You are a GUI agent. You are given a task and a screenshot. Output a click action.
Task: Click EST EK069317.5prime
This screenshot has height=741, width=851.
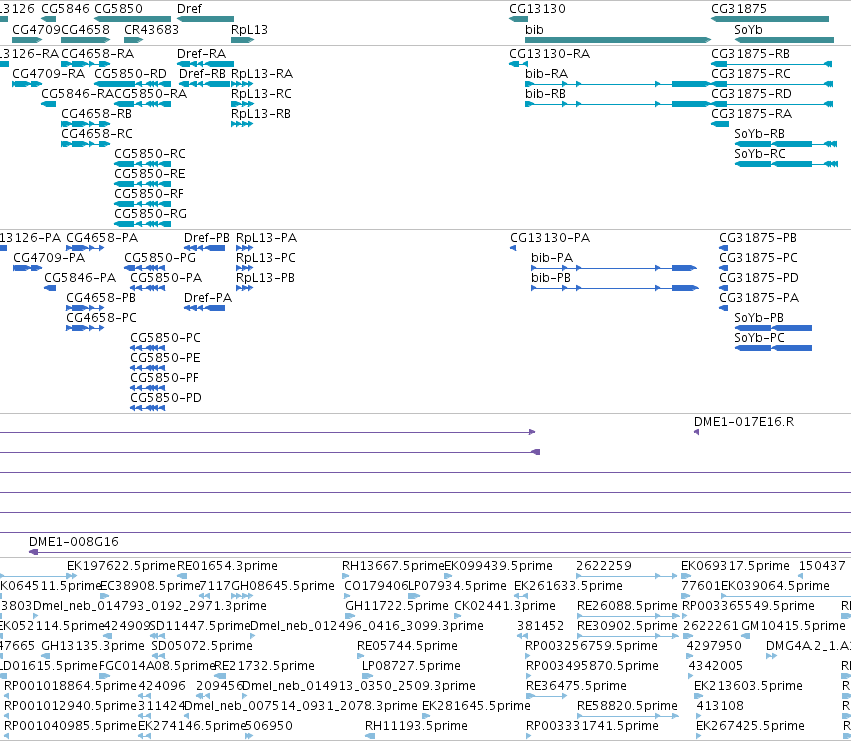735,566
